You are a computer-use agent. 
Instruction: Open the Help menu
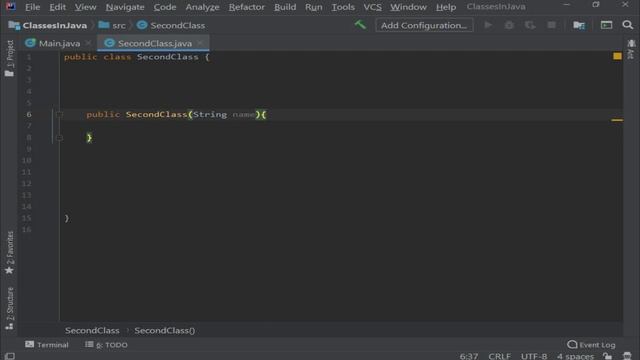446,7
